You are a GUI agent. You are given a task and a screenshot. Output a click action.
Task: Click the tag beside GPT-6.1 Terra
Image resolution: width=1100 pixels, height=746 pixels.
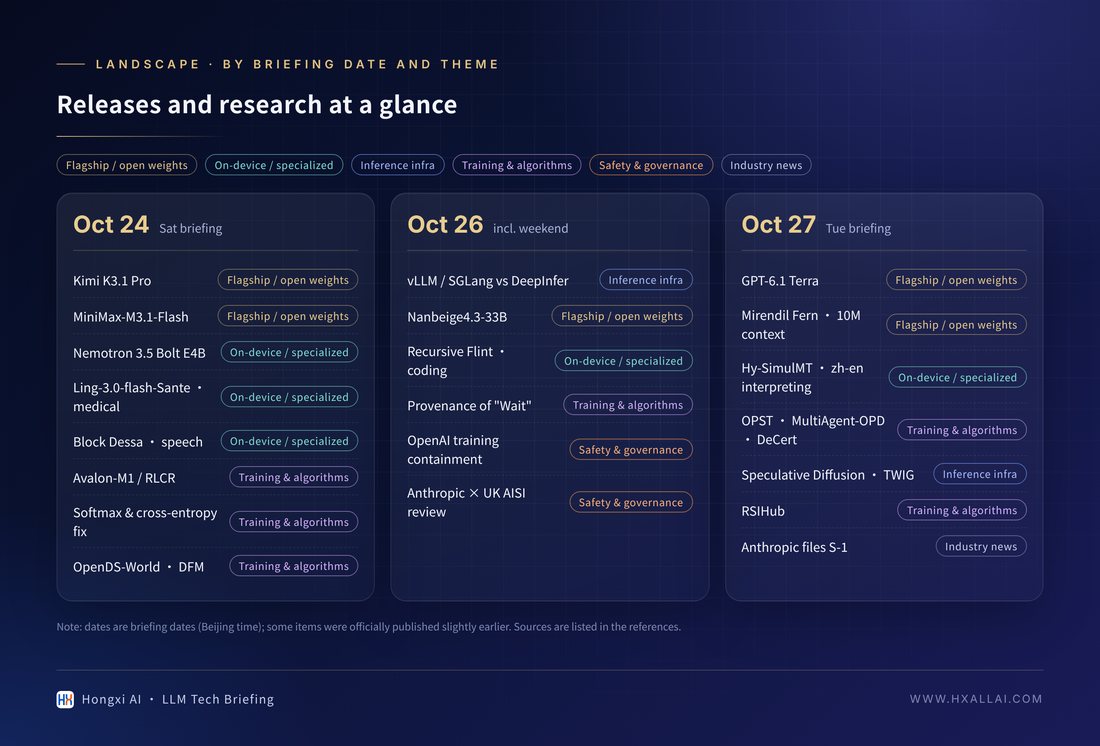click(x=956, y=280)
